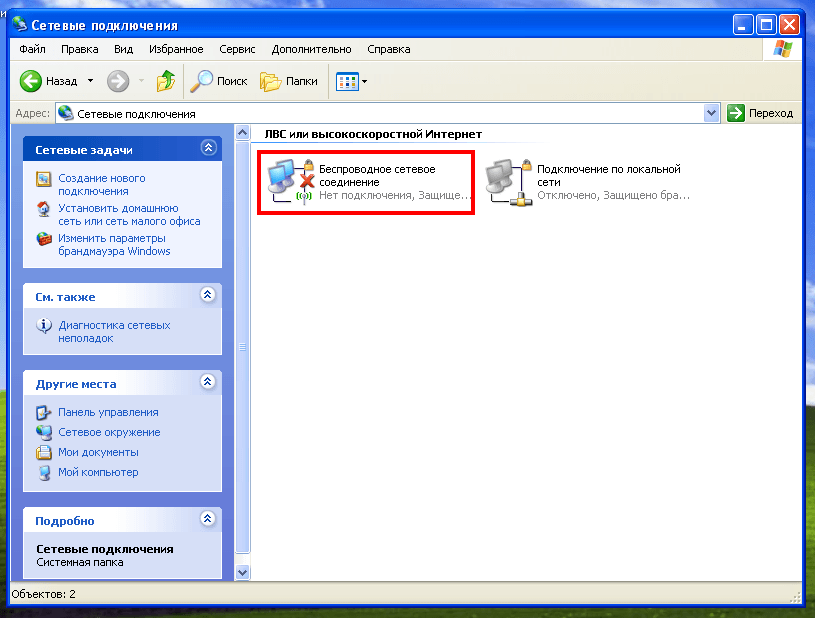The image size is (815, 618).
Task: Open Мой компьютер link
Action: (x=98, y=472)
